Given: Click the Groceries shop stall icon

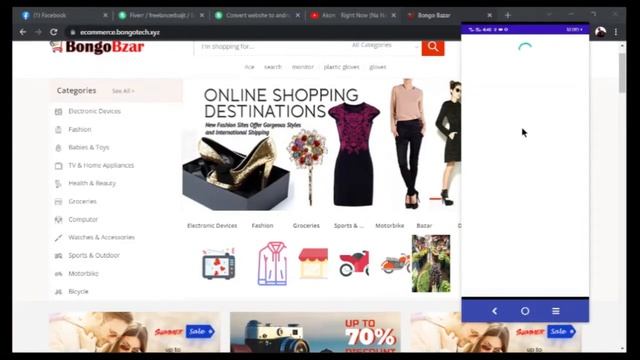Looking at the screenshot, I should click(313, 264).
